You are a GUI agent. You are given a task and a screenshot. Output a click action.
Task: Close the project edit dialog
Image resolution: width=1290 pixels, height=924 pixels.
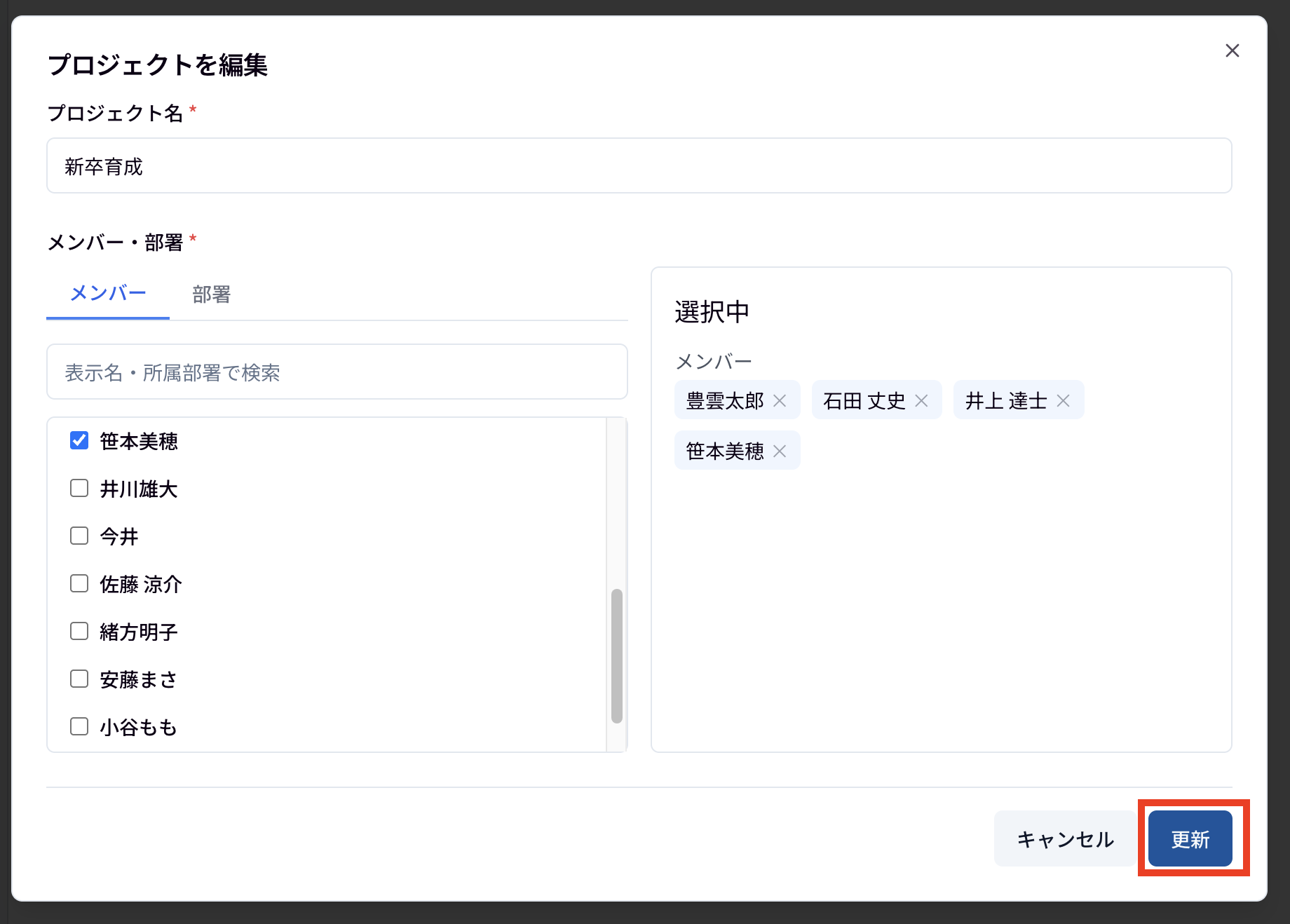[1233, 50]
